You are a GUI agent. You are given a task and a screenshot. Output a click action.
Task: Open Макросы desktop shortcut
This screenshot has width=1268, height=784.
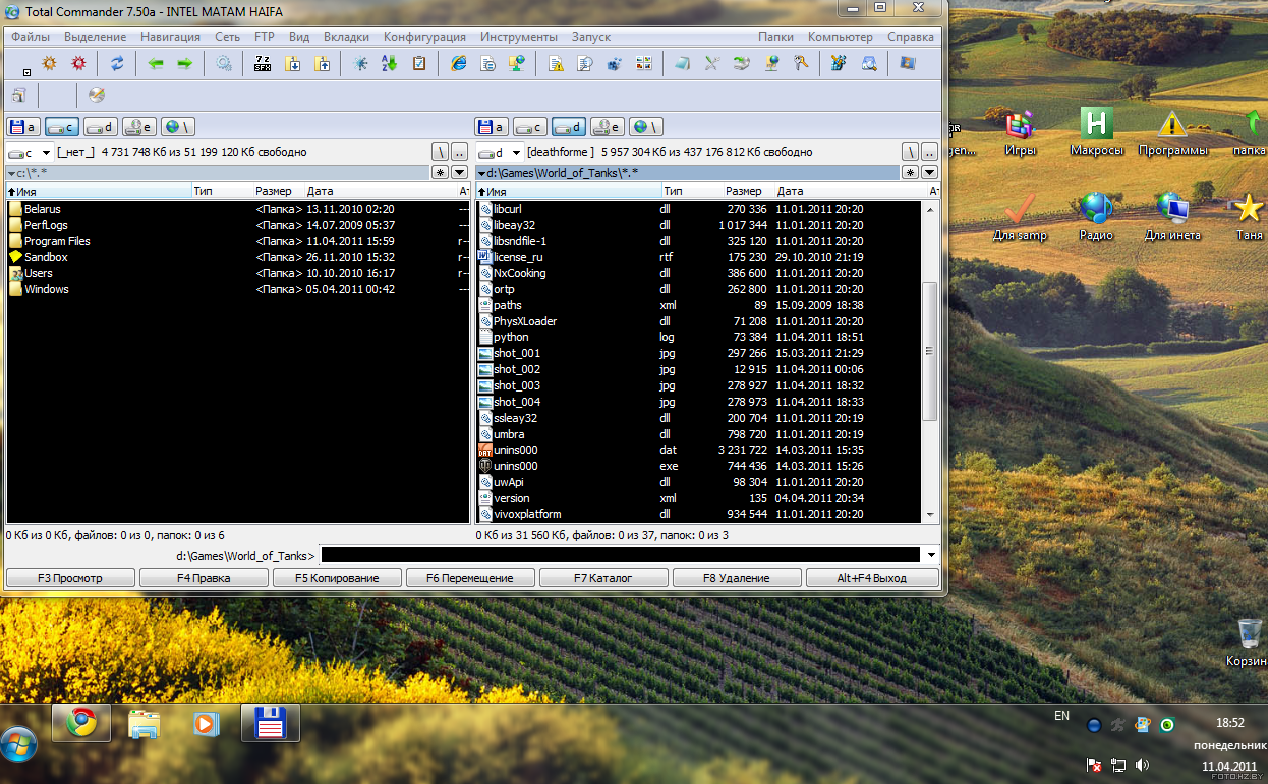coord(1097,133)
